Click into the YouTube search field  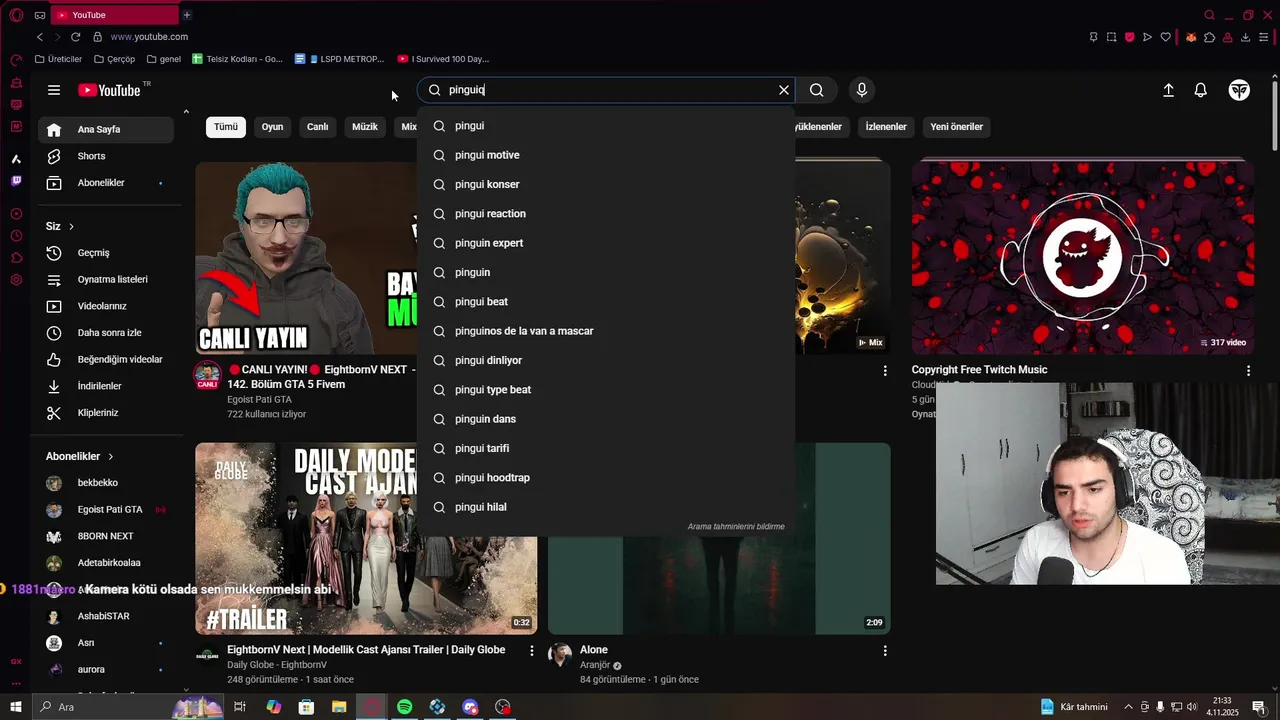[x=608, y=90]
